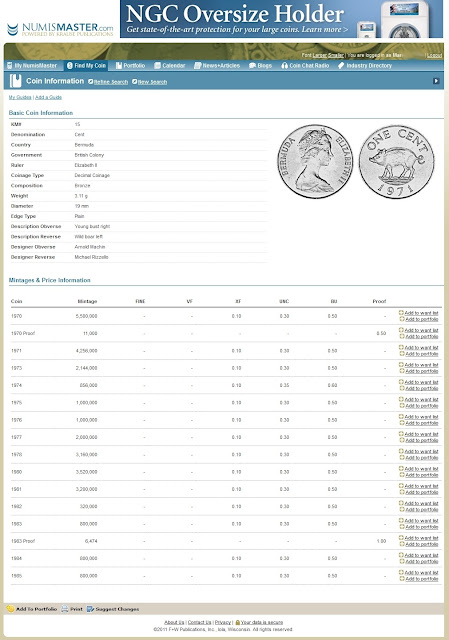Open the Industry Directory tab
The width and height of the screenshot is (449, 640).
tap(365, 65)
